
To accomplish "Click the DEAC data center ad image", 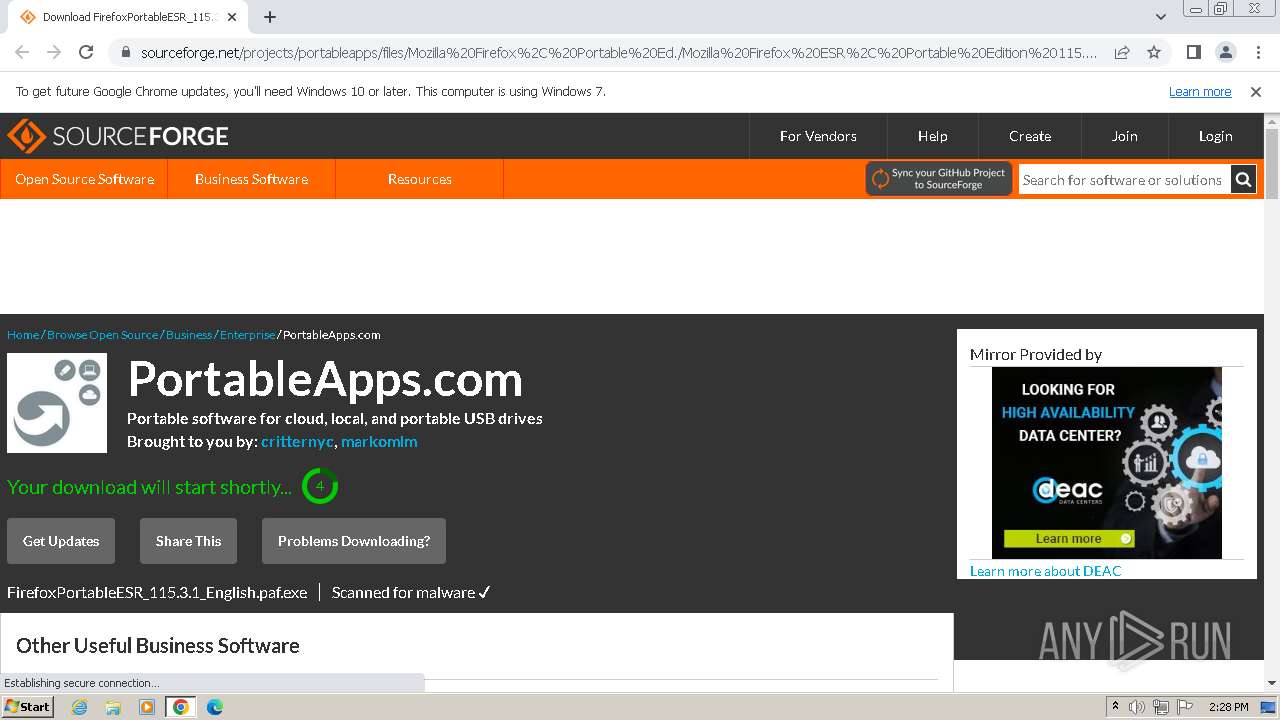I will pos(1106,462).
